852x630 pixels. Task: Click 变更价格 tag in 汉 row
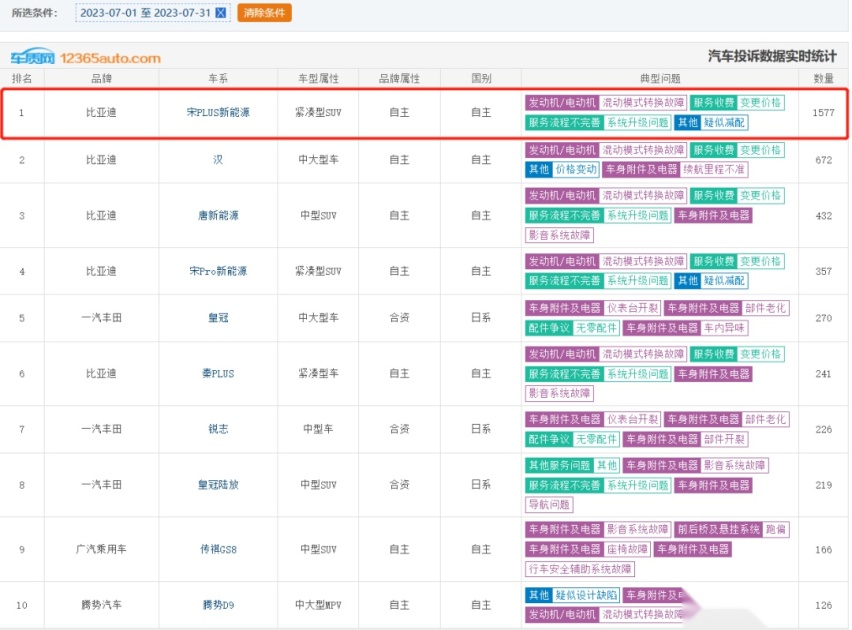pyautogui.click(x=760, y=150)
